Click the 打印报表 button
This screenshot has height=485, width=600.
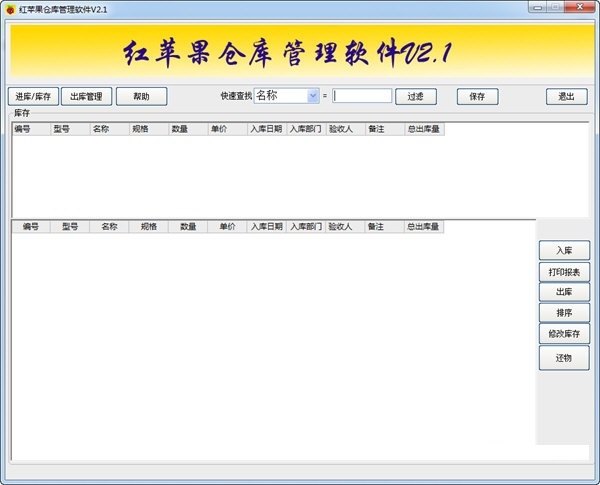pyautogui.click(x=564, y=272)
